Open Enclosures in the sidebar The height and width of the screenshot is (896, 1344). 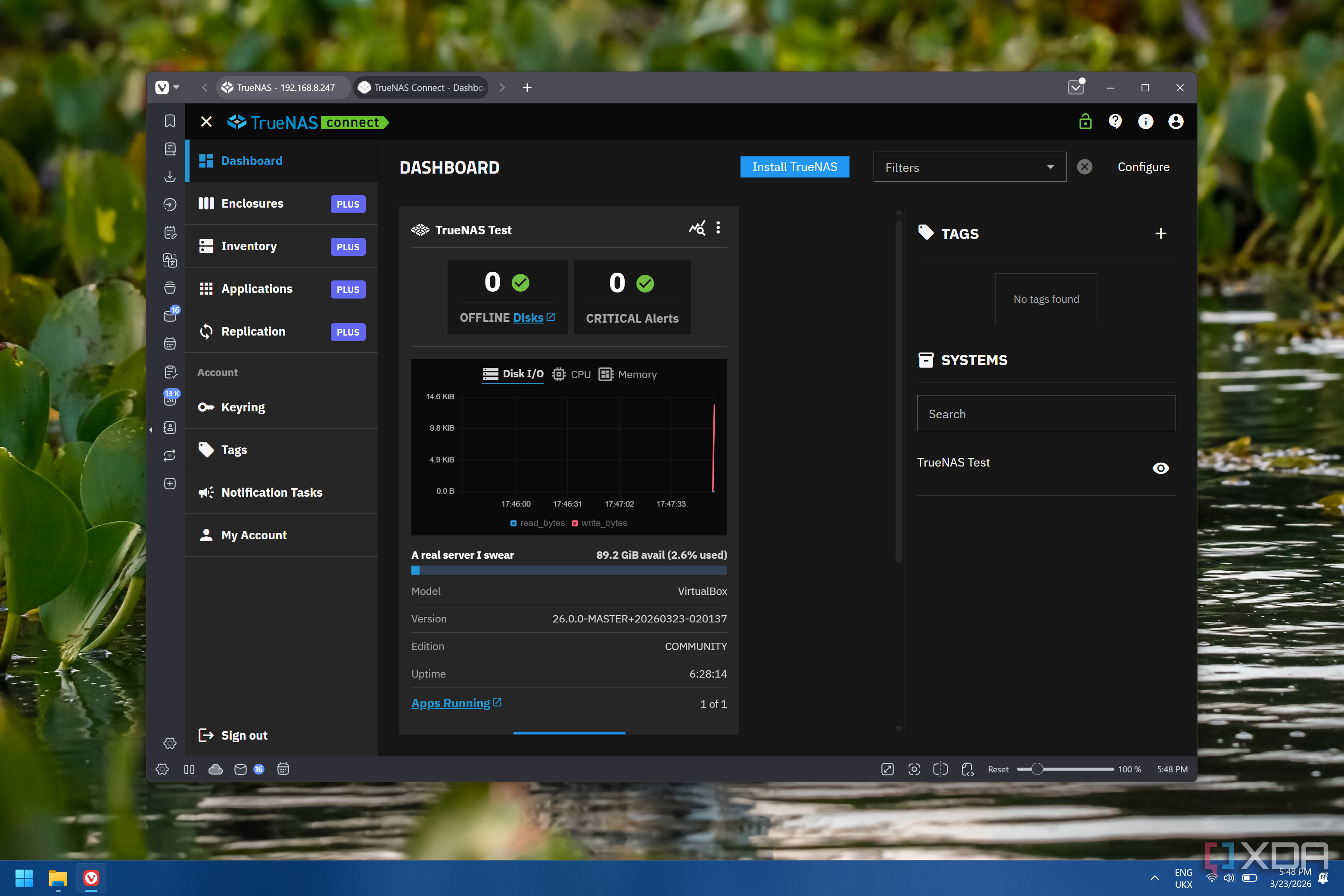tap(281, 203)
